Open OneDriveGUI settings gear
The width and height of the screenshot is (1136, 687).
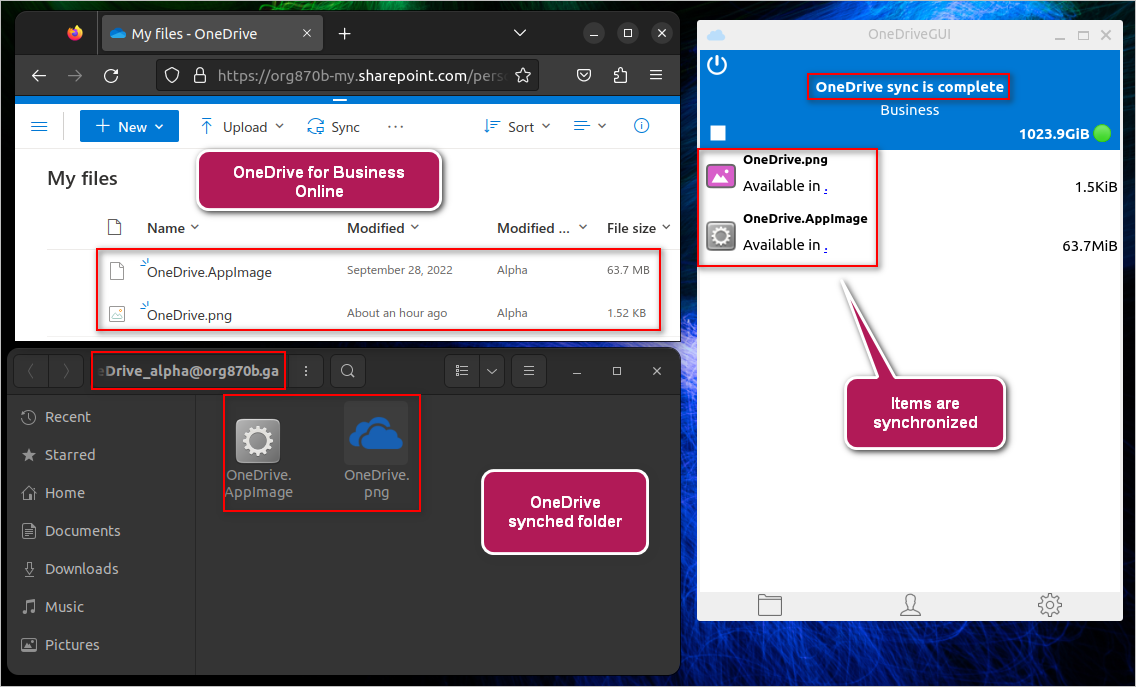coord(1050,605)
